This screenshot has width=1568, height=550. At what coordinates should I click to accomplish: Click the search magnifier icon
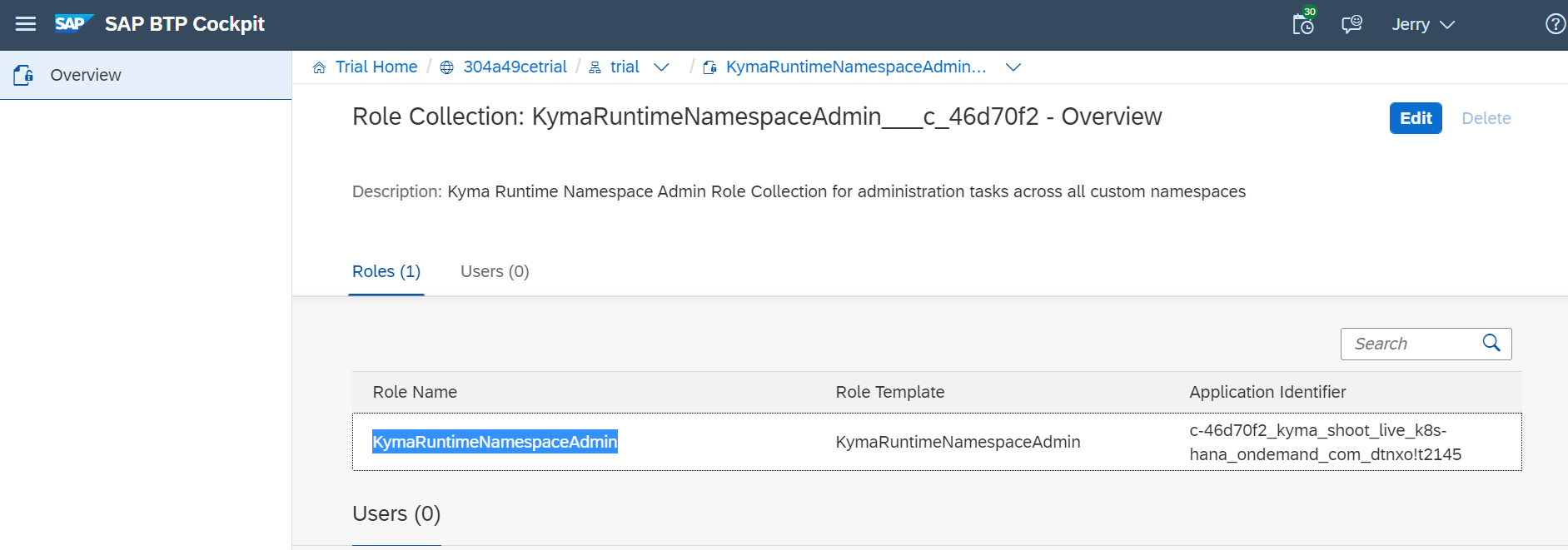click(1491, 343)
